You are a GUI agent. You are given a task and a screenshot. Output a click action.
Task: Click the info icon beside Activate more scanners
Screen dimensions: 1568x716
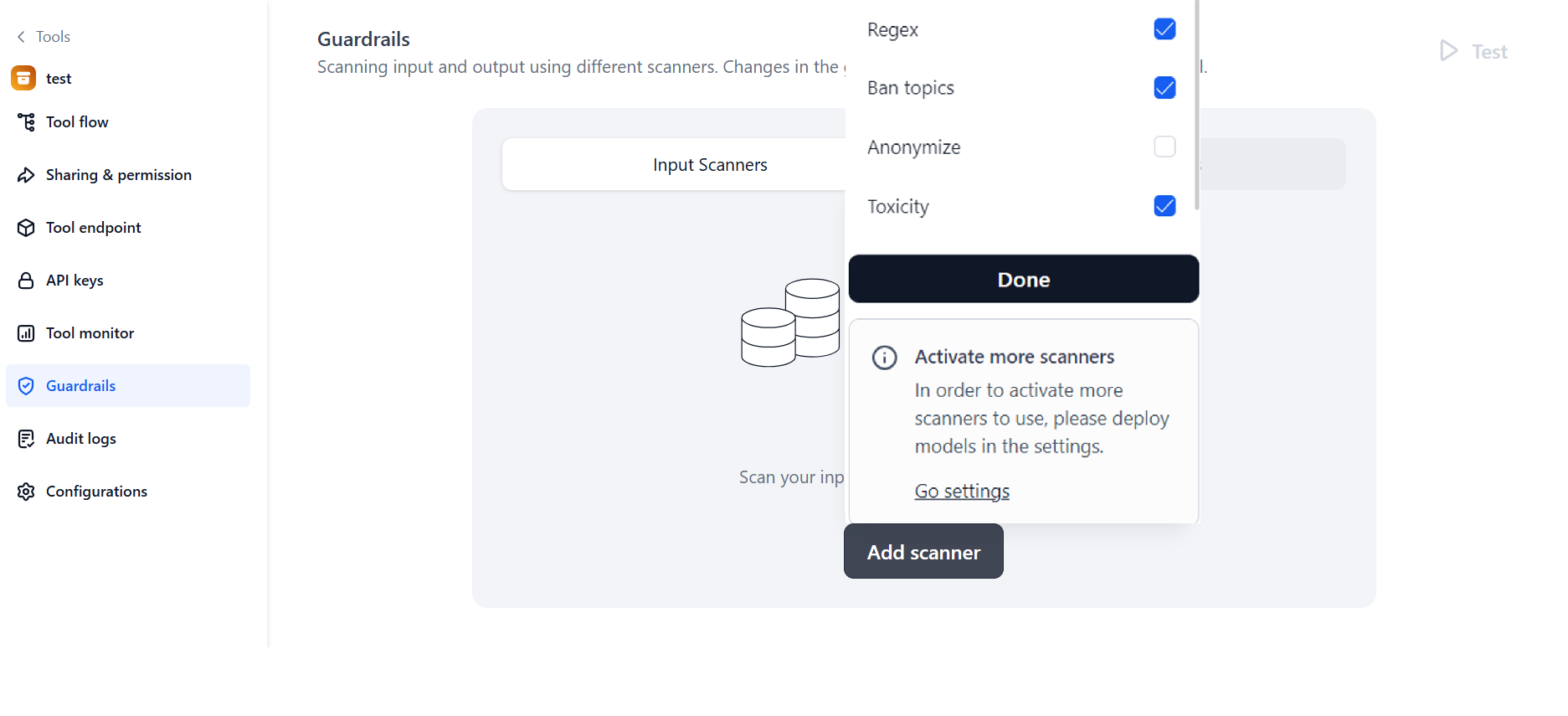coord(884,358)
